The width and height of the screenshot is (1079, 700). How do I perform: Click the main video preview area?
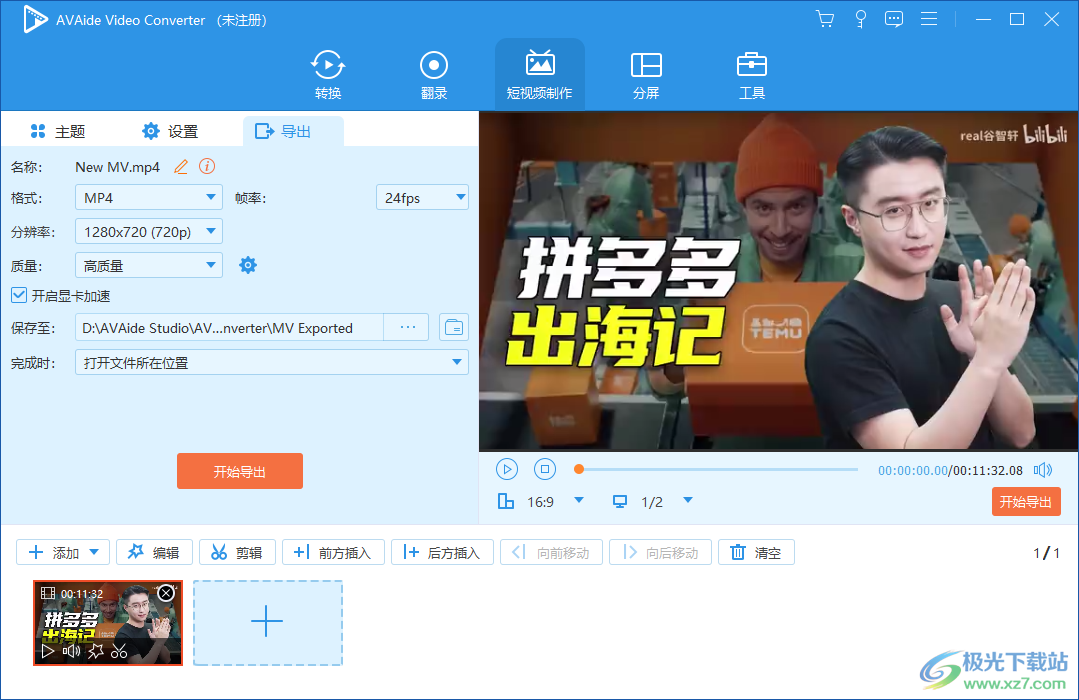(x=778, y=282)
